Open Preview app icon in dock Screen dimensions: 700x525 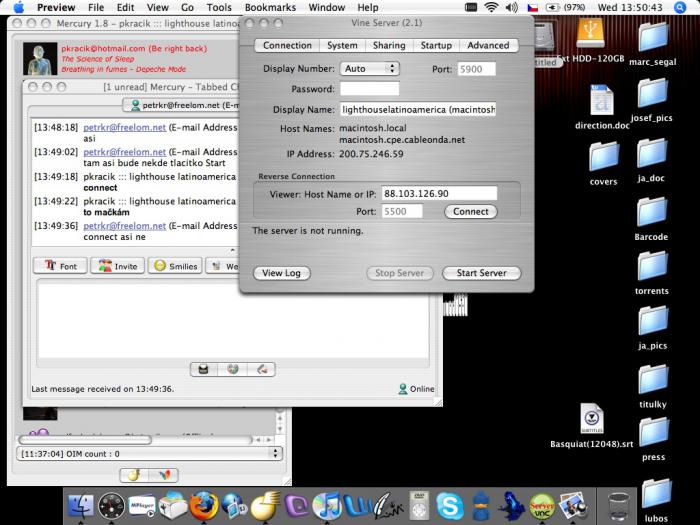coord(573,507)
